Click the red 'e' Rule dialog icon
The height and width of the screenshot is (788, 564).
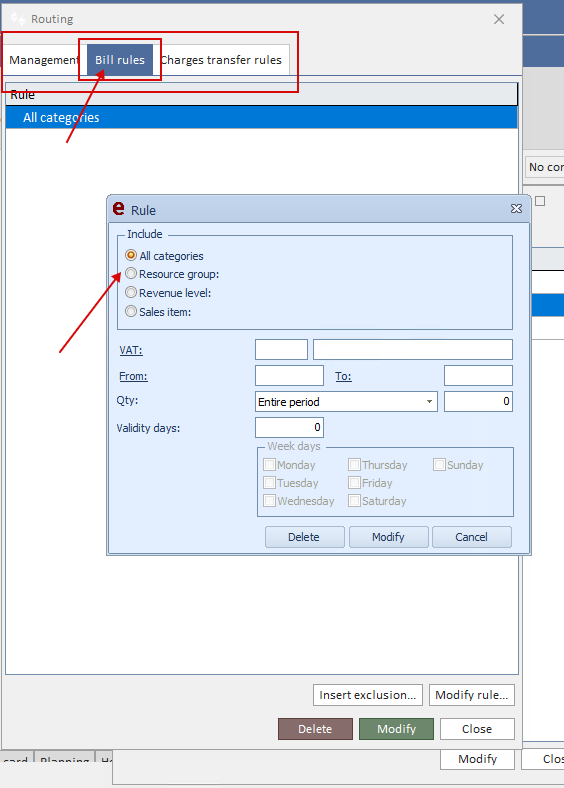point(119,209)
